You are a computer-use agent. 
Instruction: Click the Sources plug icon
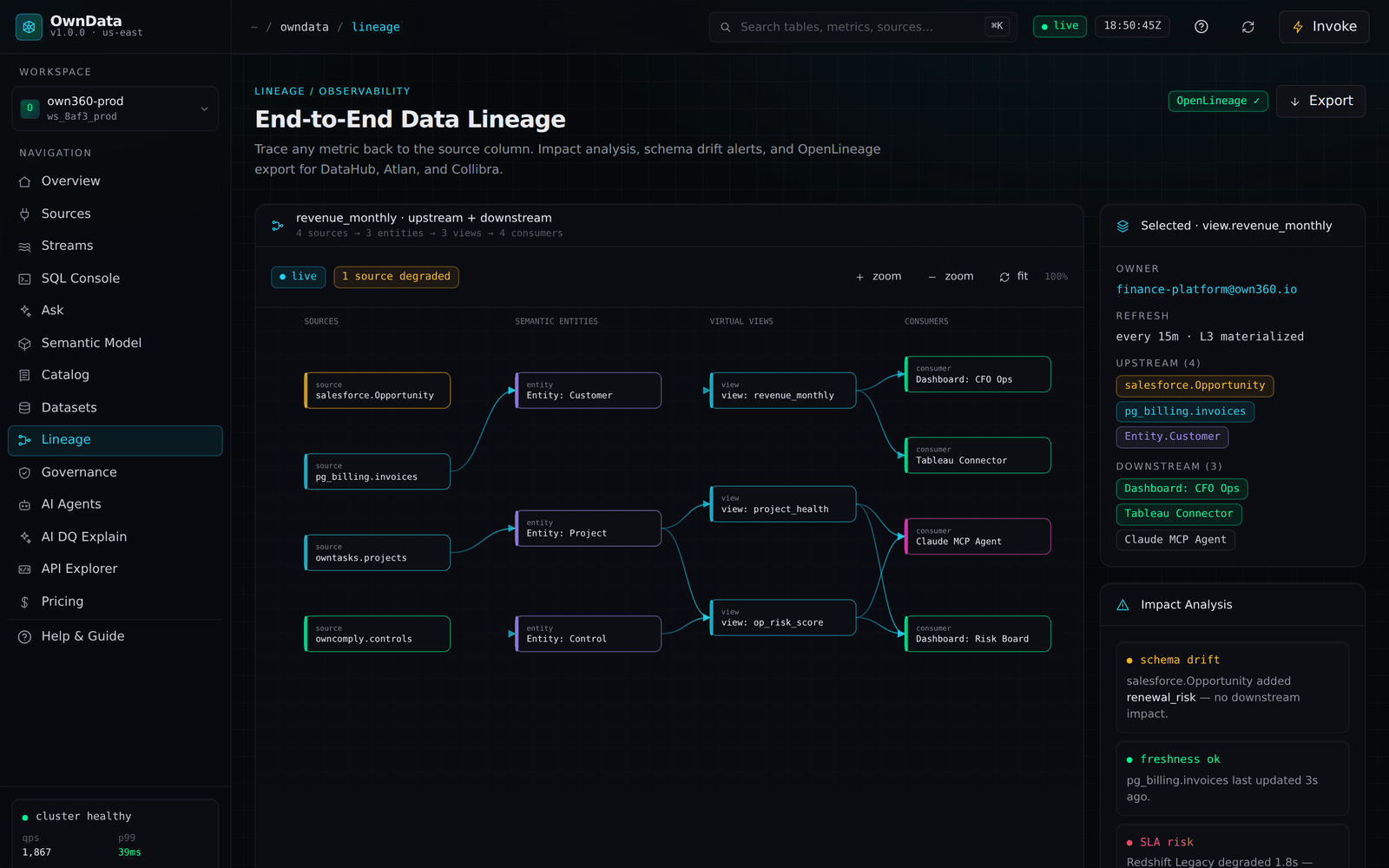pyautogui.click(x=24, y=214)
